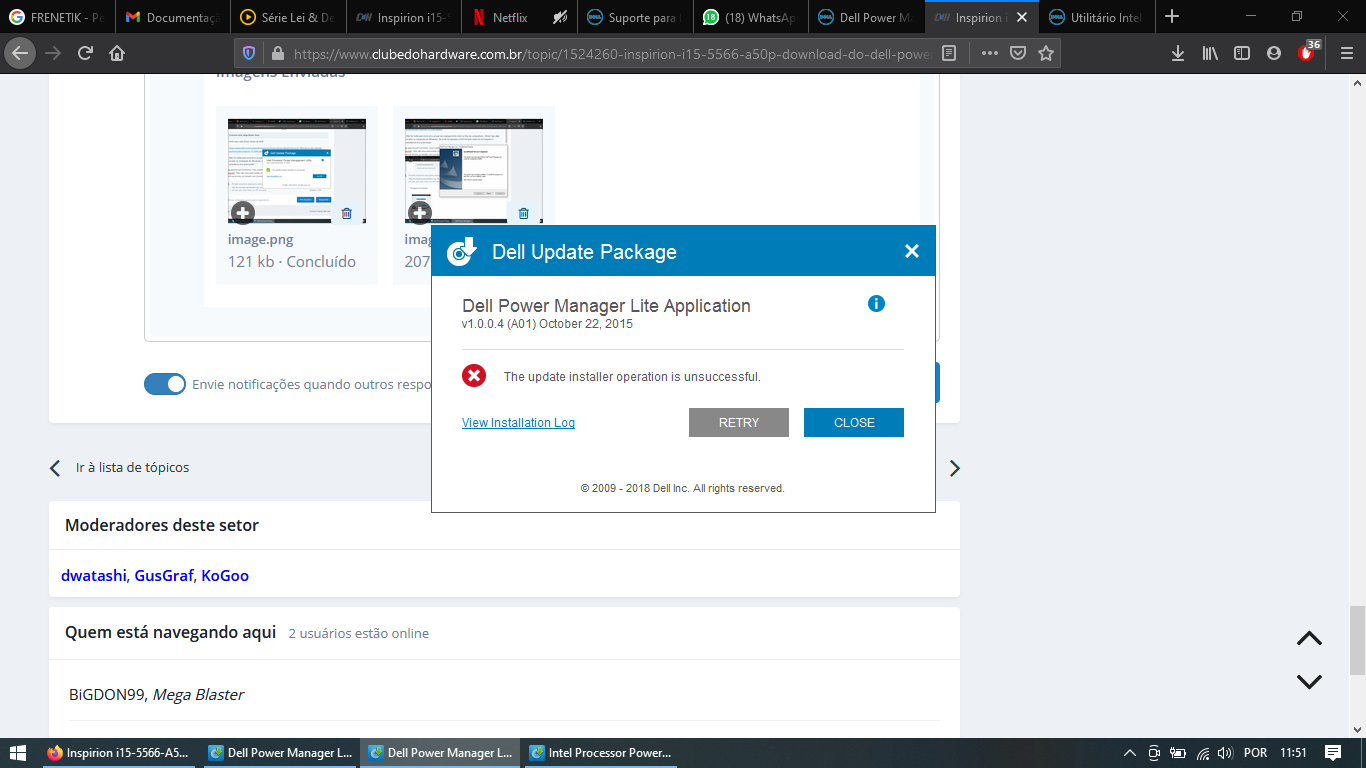Image resolution: width=1366 pixels, height=768 pixels.
Task: Toggle reader view for page
Action: (x=949, y=53)
